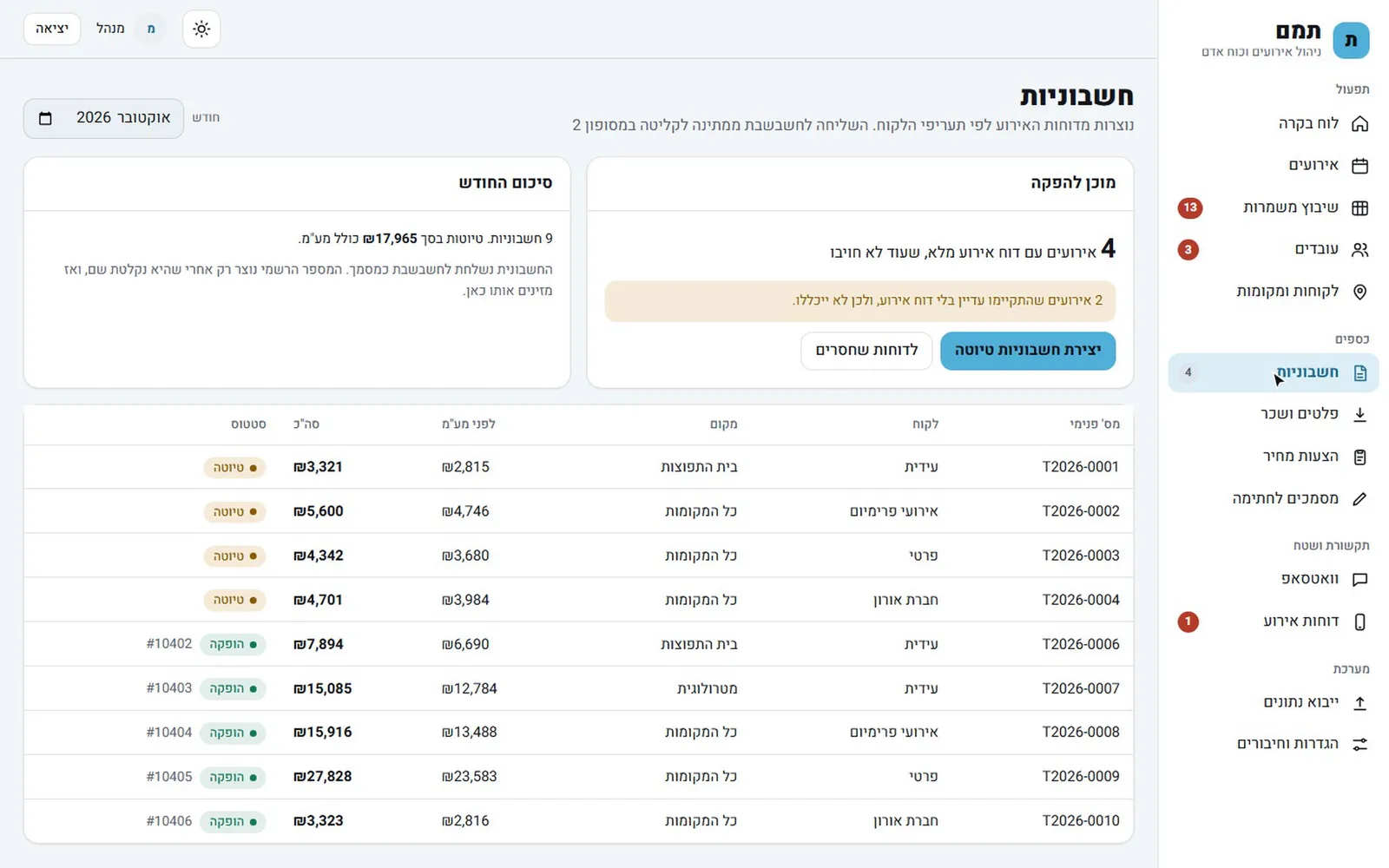The width and height of the screenshot is (1389, 868).
Task: Click the מס' פנימי column header
Action: [x=1095, y=424]
